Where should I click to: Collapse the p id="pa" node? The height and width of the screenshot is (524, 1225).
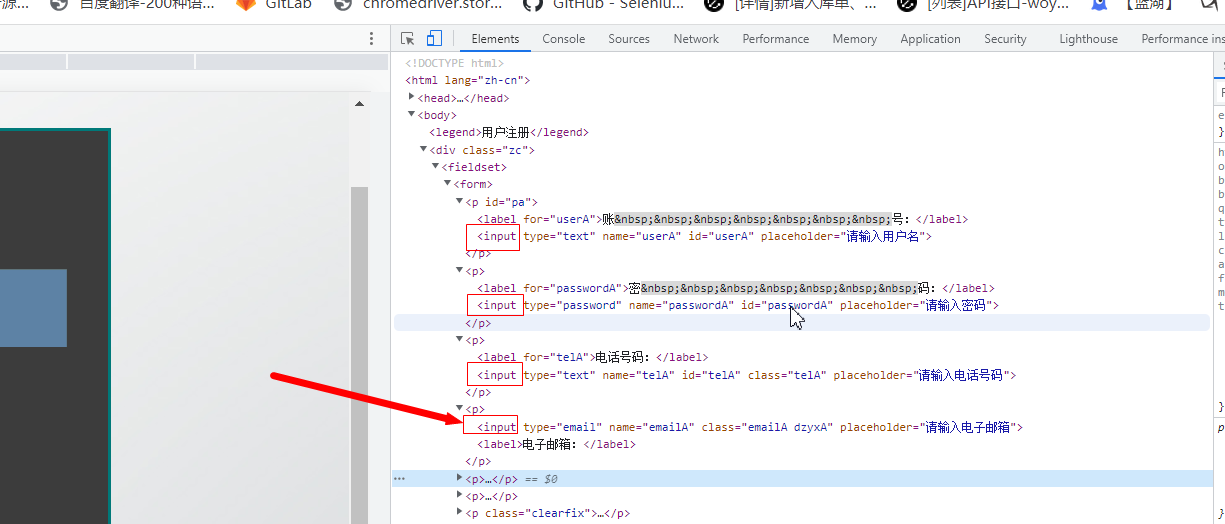coord(459,201)
